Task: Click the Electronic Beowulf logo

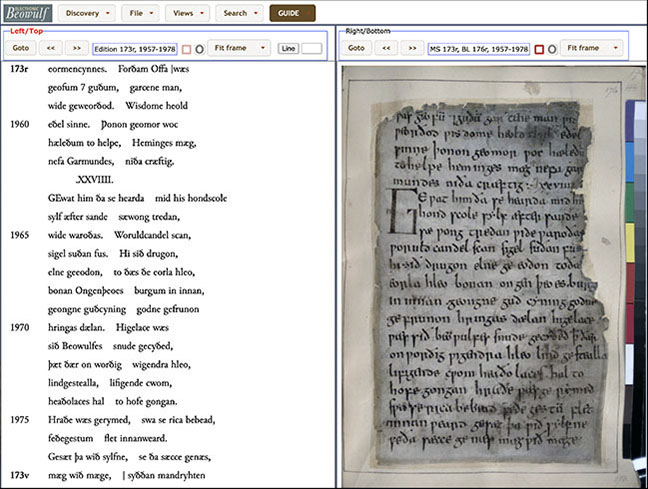Action: tap(28, 13)
